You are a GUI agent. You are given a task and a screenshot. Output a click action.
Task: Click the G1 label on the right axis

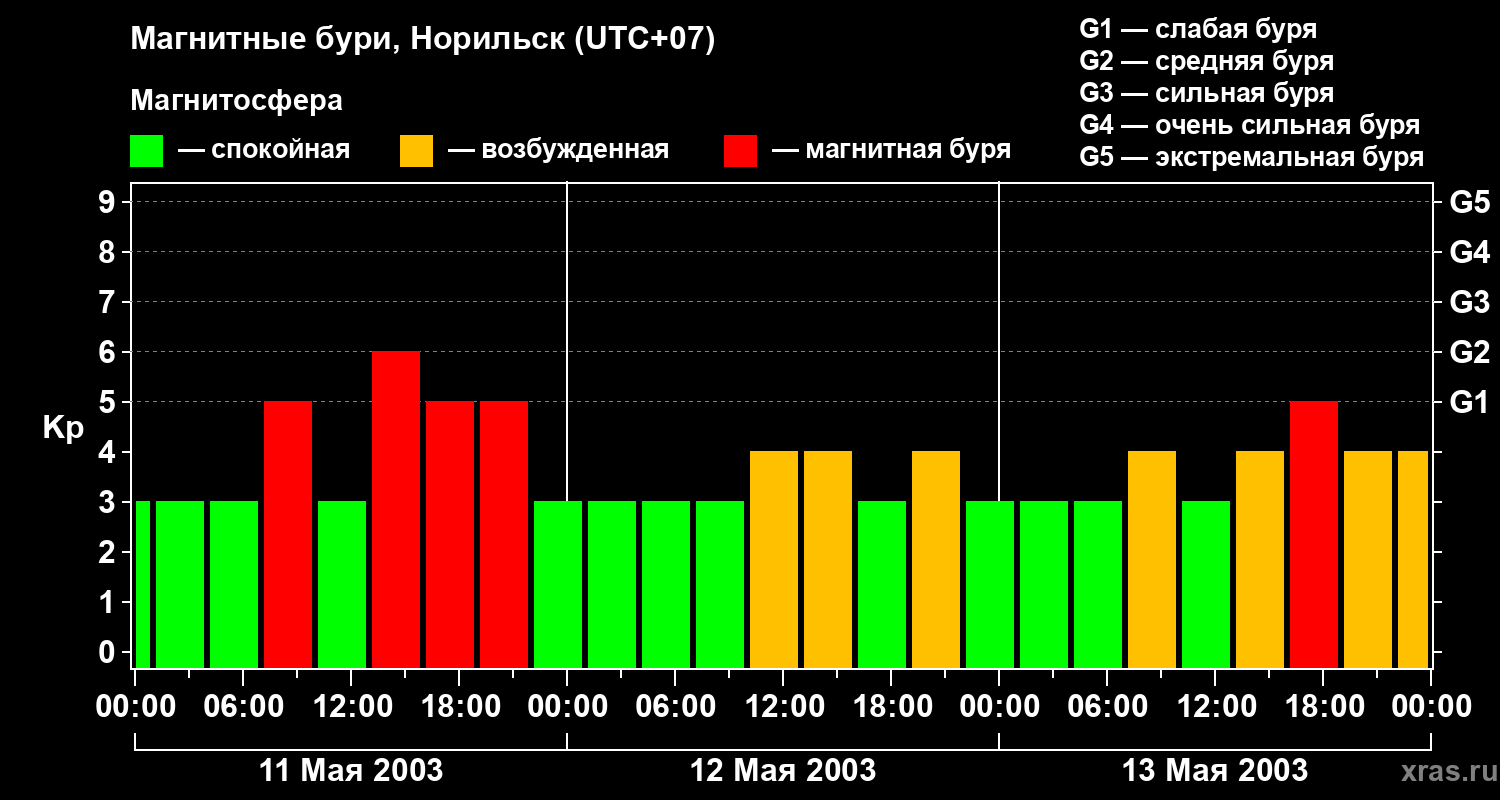pos(1469,403)
